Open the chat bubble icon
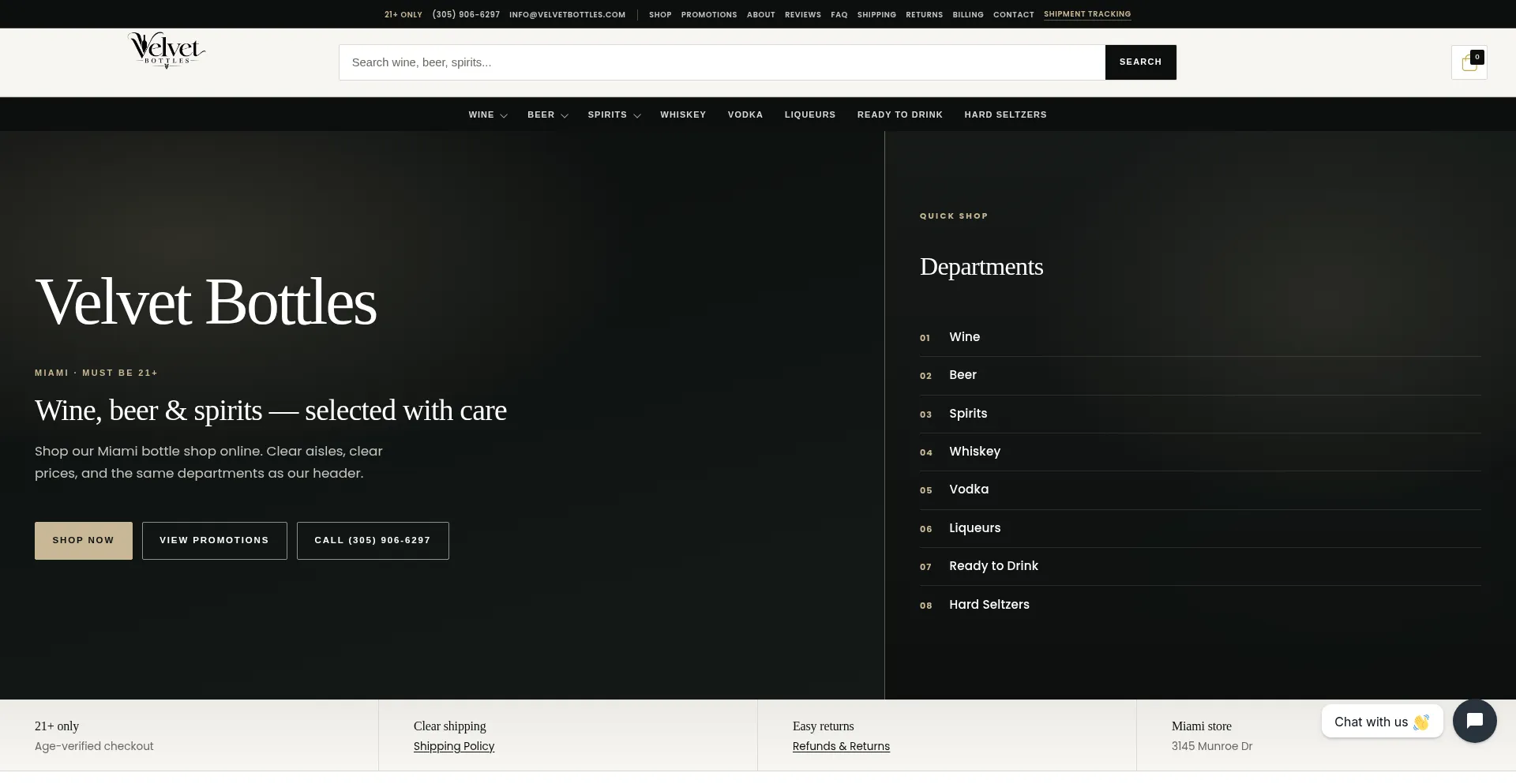 click(1474, 721)
